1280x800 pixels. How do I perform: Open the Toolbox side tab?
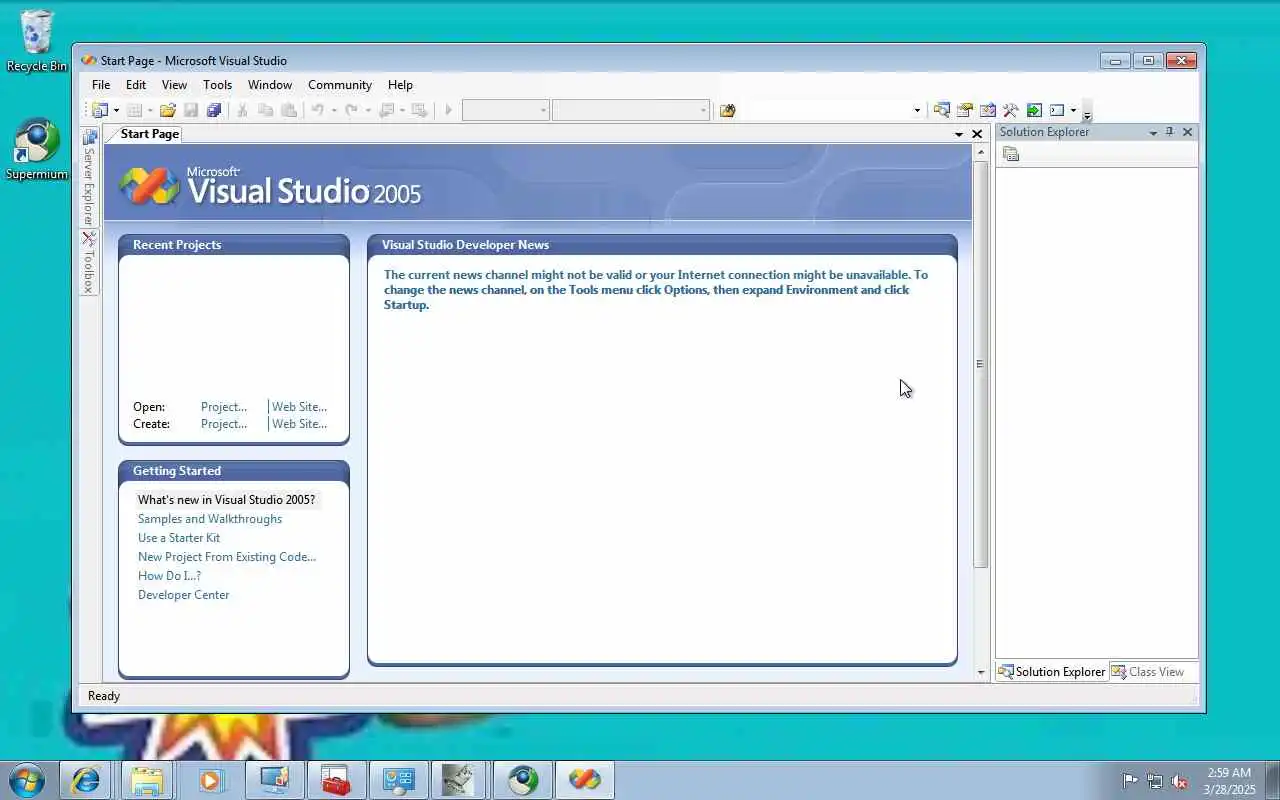pyautogui.click(x=89, y=262)
